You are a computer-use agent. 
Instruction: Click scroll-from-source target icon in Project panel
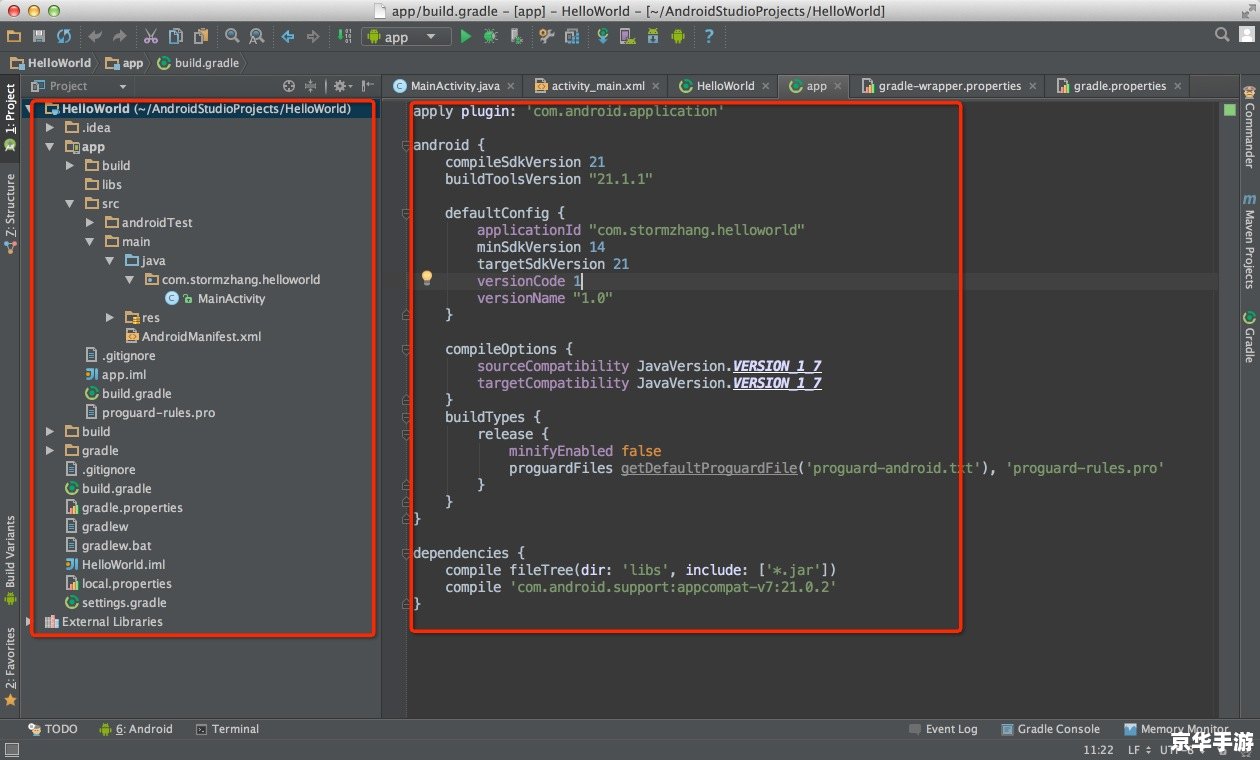pyautogui.click(x=289, y=86)
